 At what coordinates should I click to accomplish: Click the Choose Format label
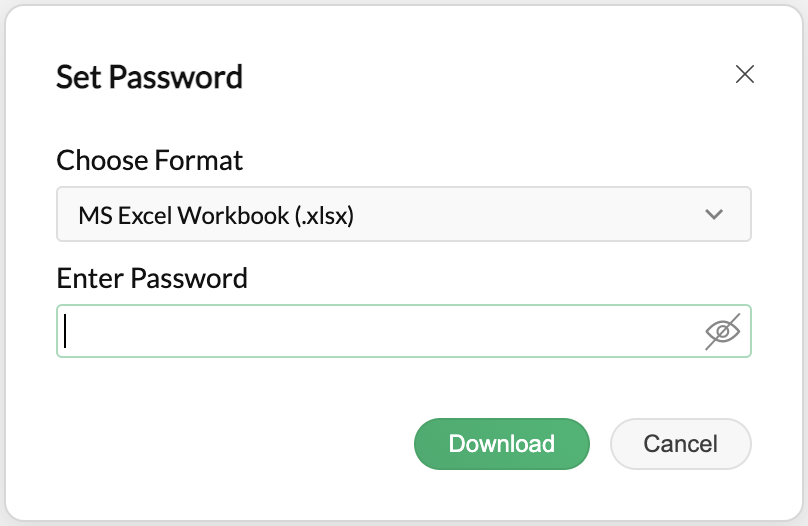[x=150, y=160]
